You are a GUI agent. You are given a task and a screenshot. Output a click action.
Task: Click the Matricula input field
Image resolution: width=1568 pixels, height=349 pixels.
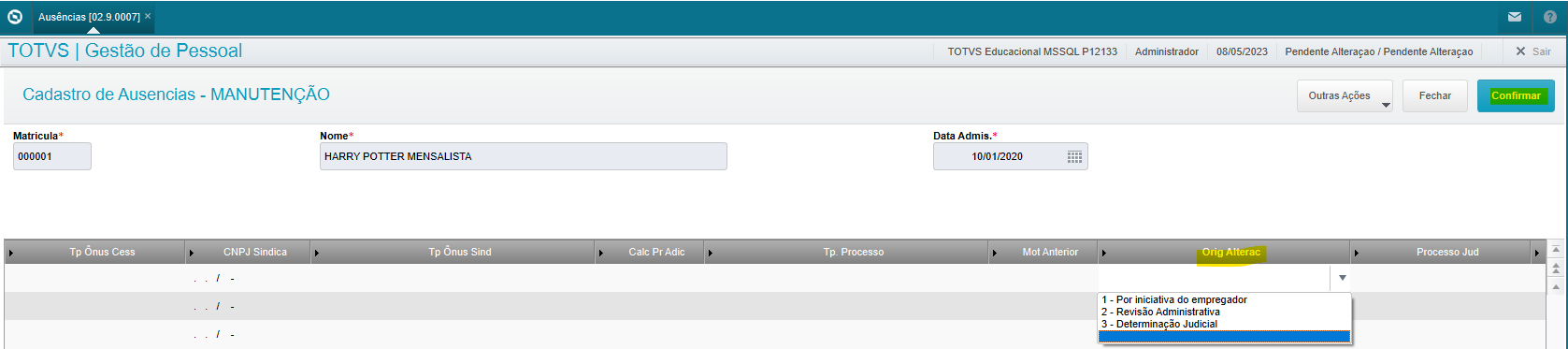pyautogui.click(x=52, y=156)
